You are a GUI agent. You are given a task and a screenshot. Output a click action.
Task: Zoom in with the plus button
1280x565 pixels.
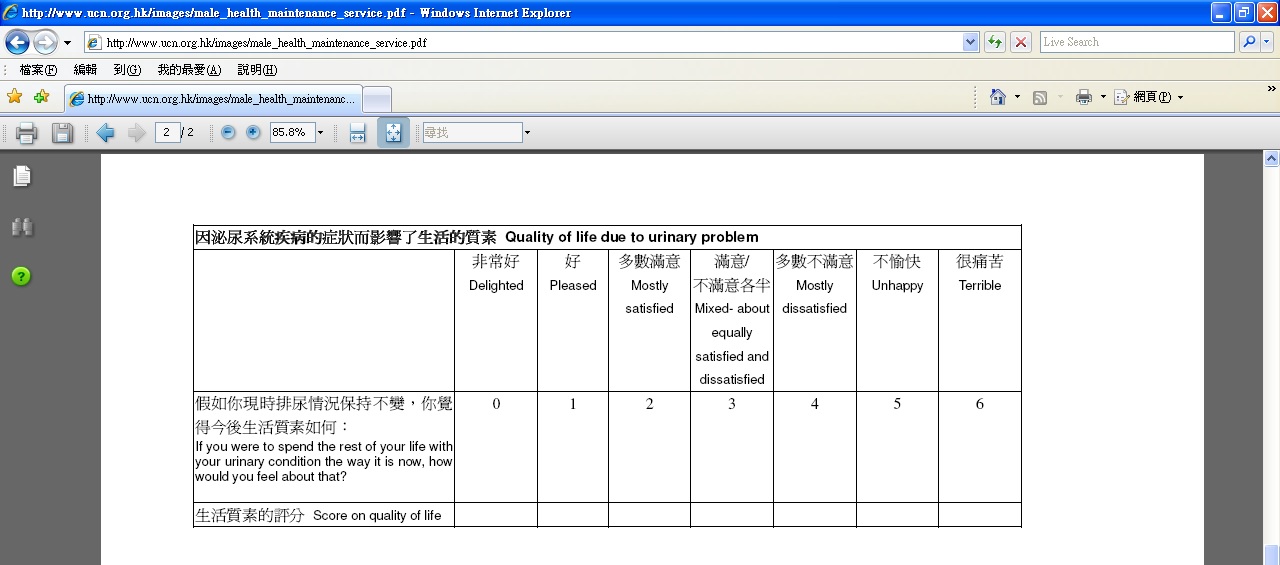253,132
